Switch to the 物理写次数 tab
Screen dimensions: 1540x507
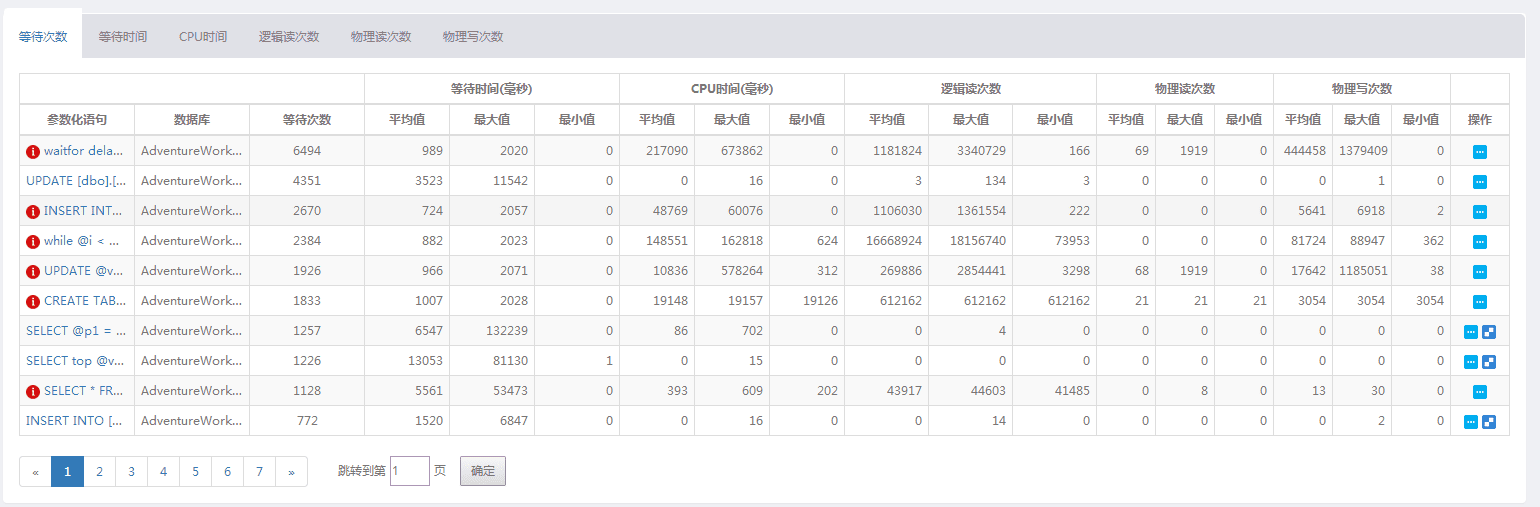(473, 36)
